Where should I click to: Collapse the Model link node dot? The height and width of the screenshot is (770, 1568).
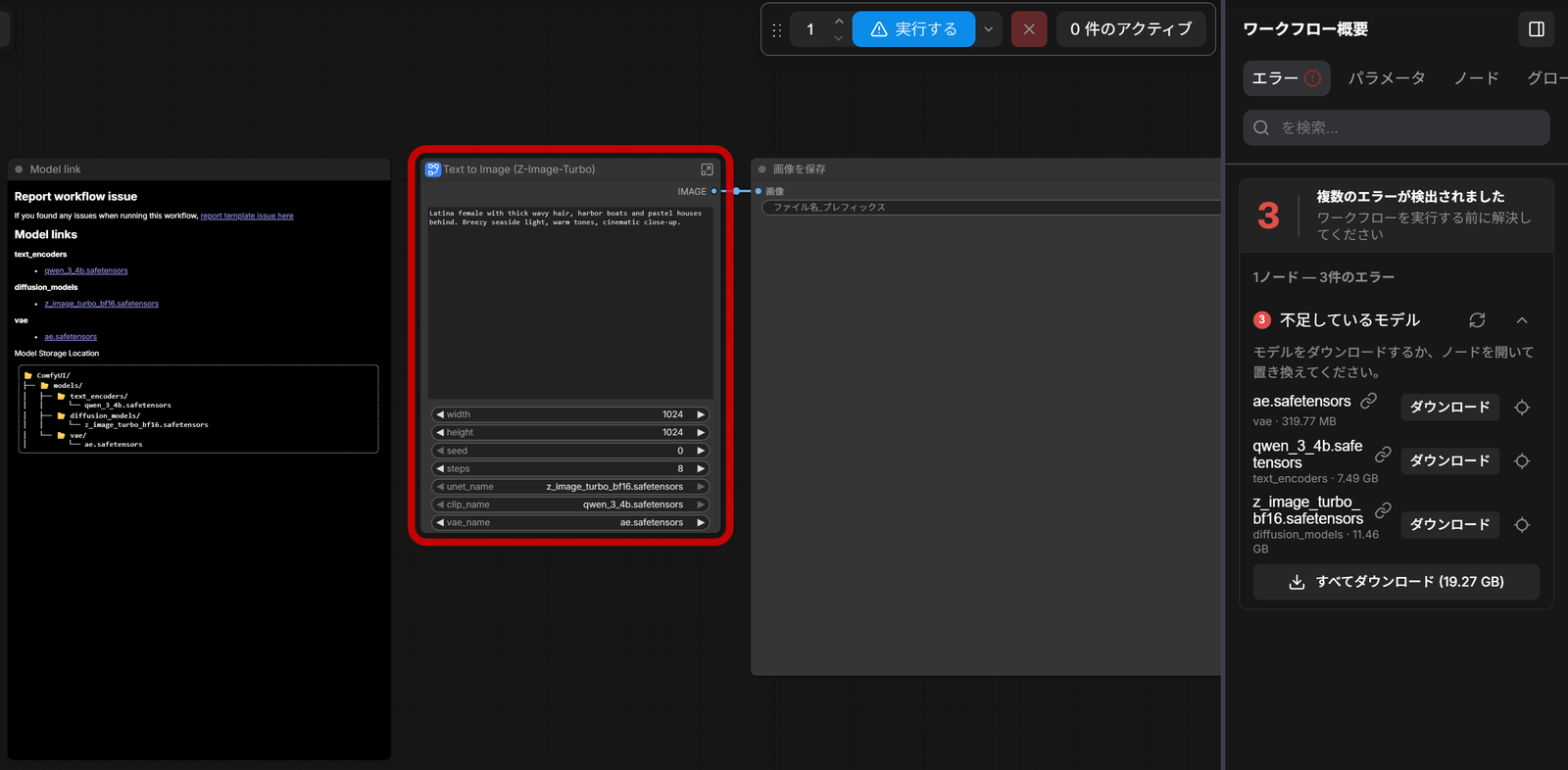(19, 169)
